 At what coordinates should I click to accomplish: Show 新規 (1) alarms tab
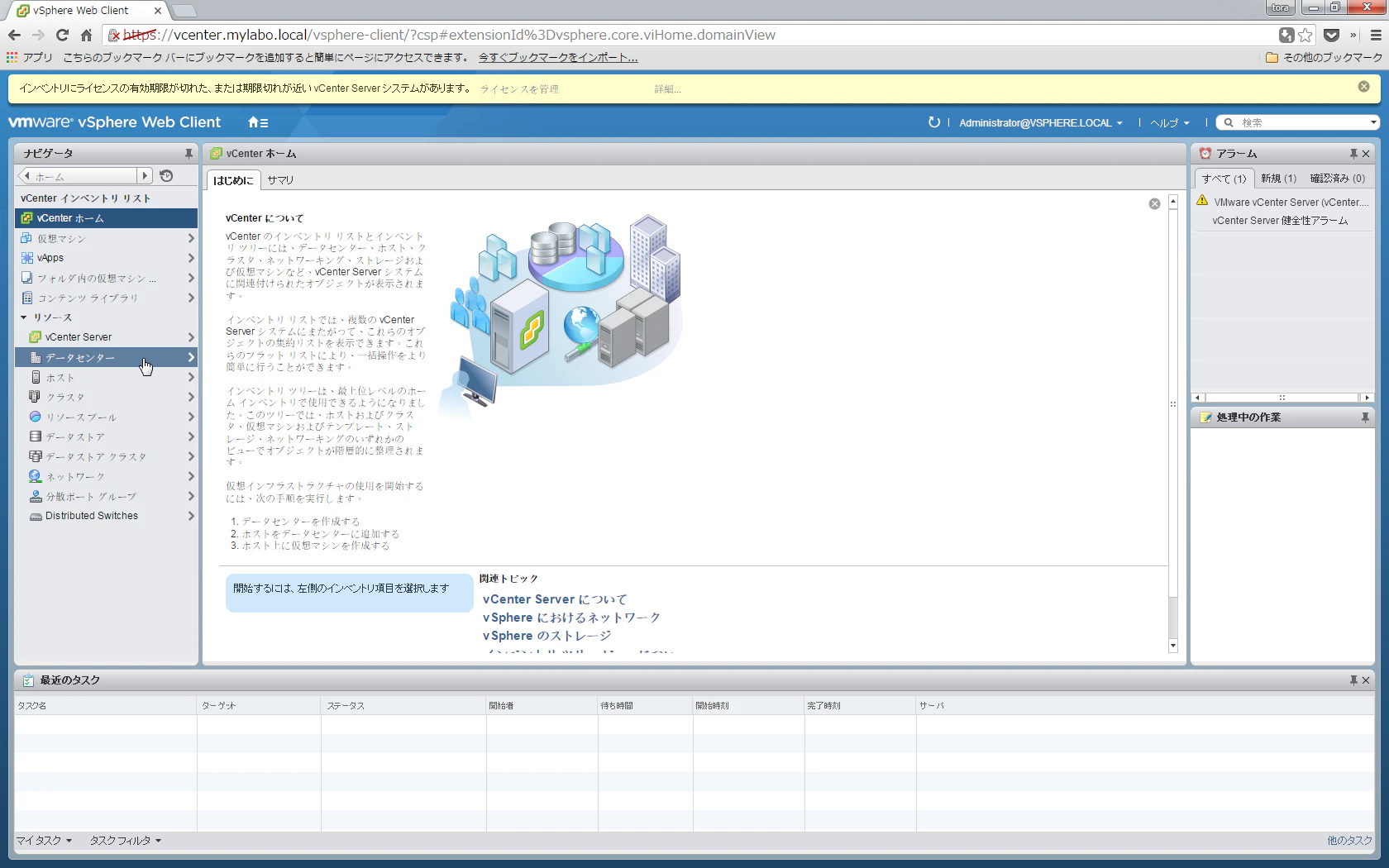point(1278,179)
